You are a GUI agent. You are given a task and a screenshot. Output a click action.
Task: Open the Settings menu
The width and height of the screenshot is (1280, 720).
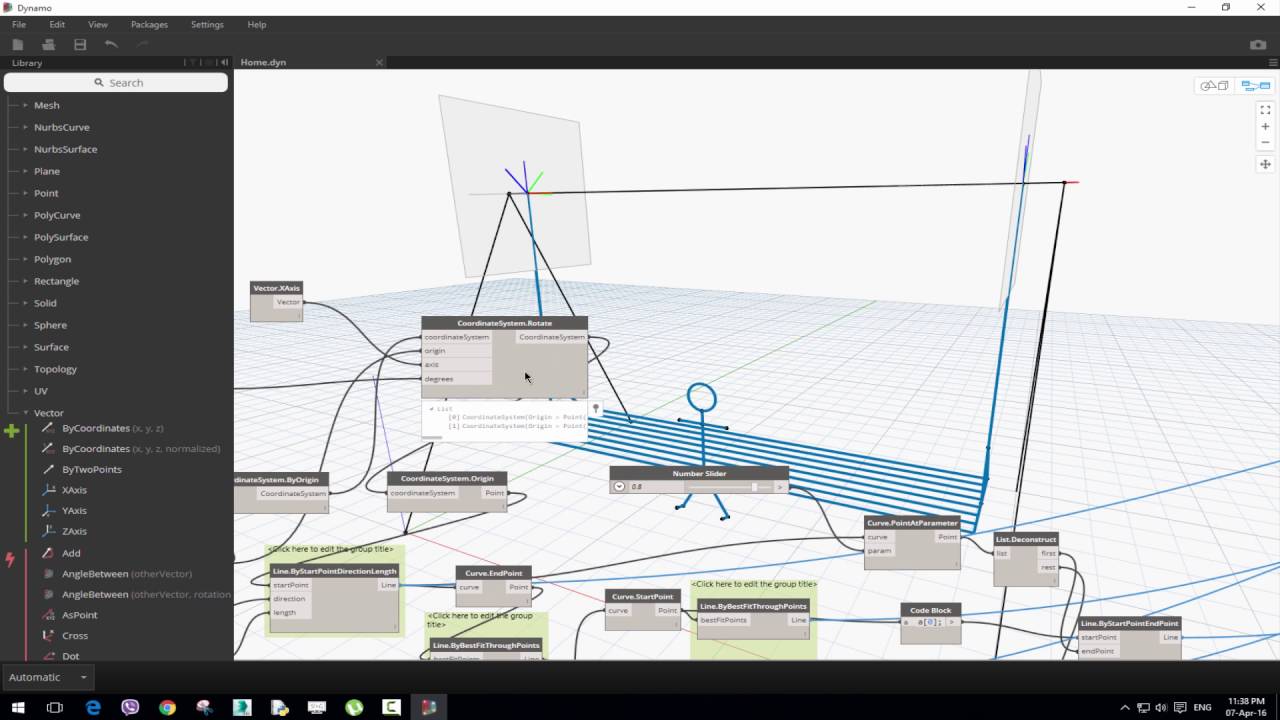coord(207,24)
